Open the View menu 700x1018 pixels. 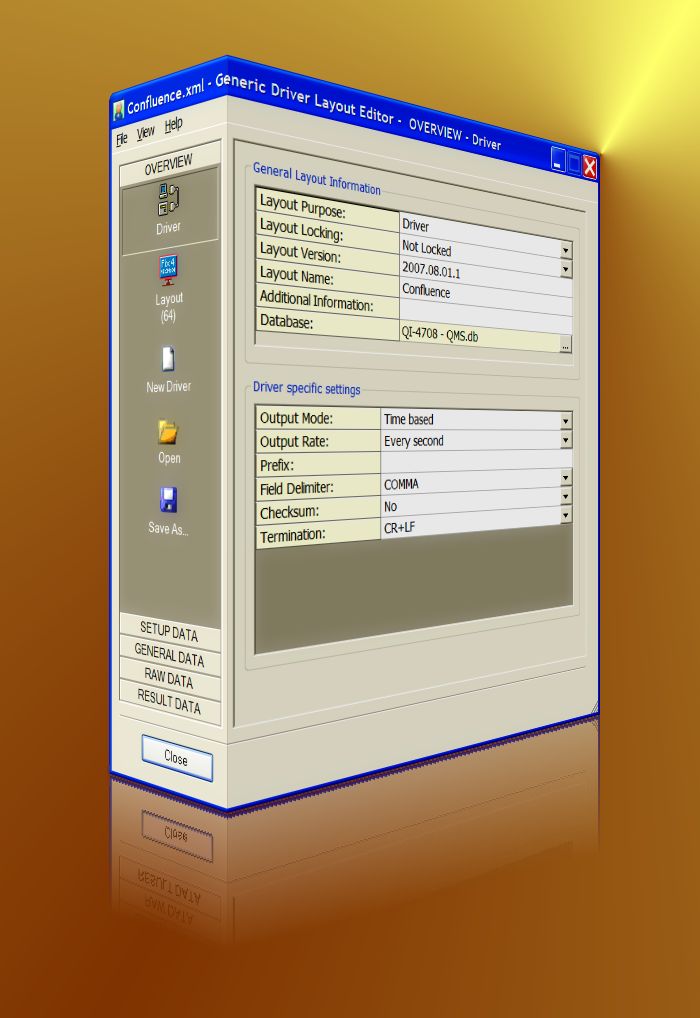click(145, 132)
